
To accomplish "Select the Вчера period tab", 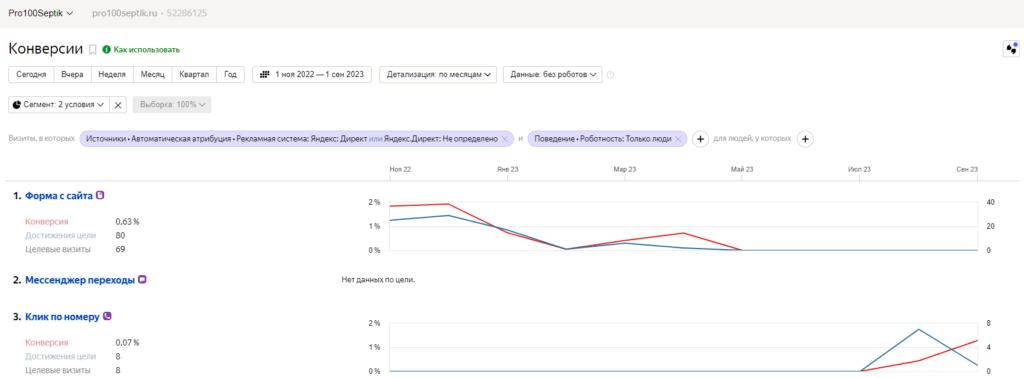I will pyautogui.click(x=72, y=74).
